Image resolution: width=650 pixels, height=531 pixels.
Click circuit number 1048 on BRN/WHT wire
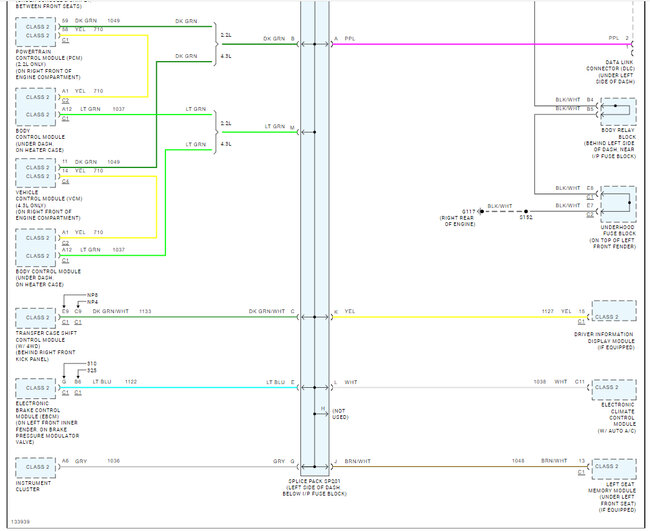518,461
